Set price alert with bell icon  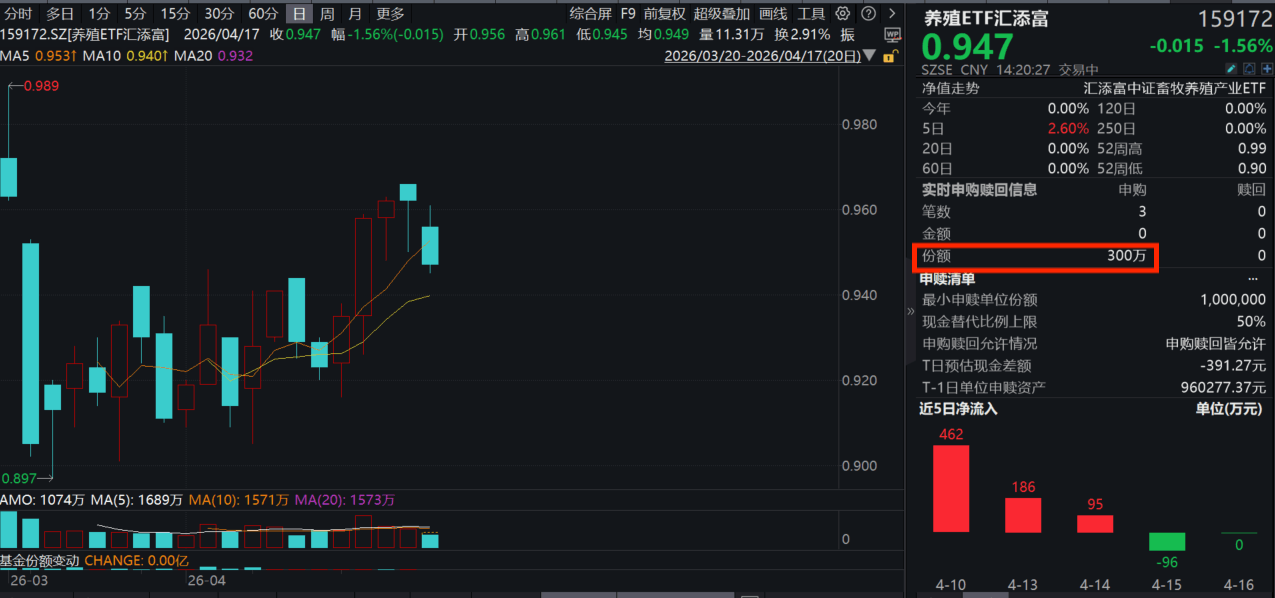point(1249,70)
